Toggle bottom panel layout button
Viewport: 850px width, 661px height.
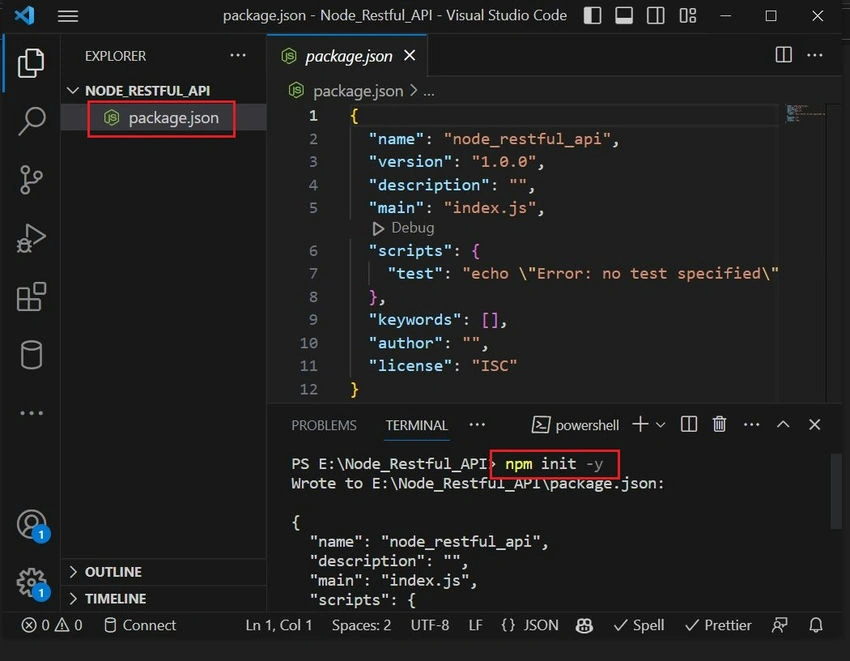pyautogui.click(x=623, y=16)
